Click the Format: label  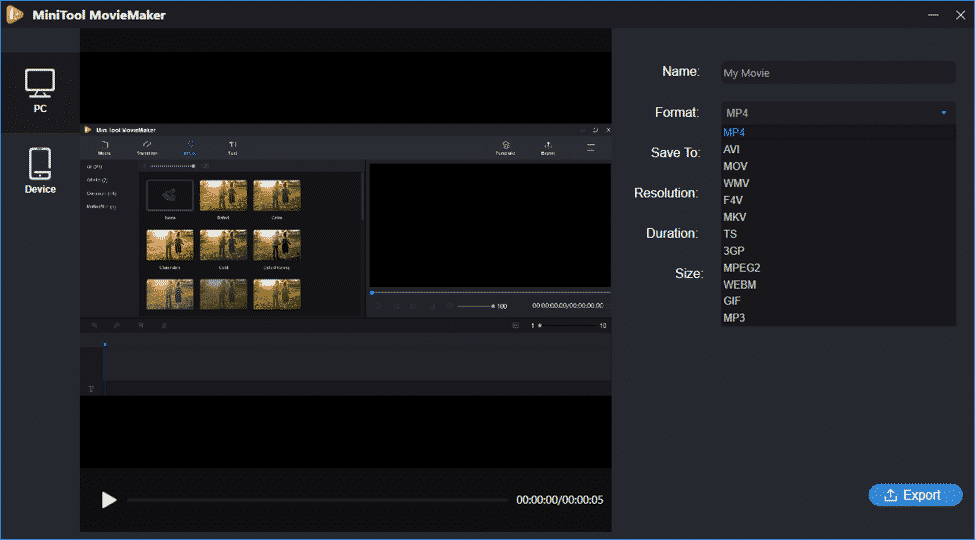point(677,113)
